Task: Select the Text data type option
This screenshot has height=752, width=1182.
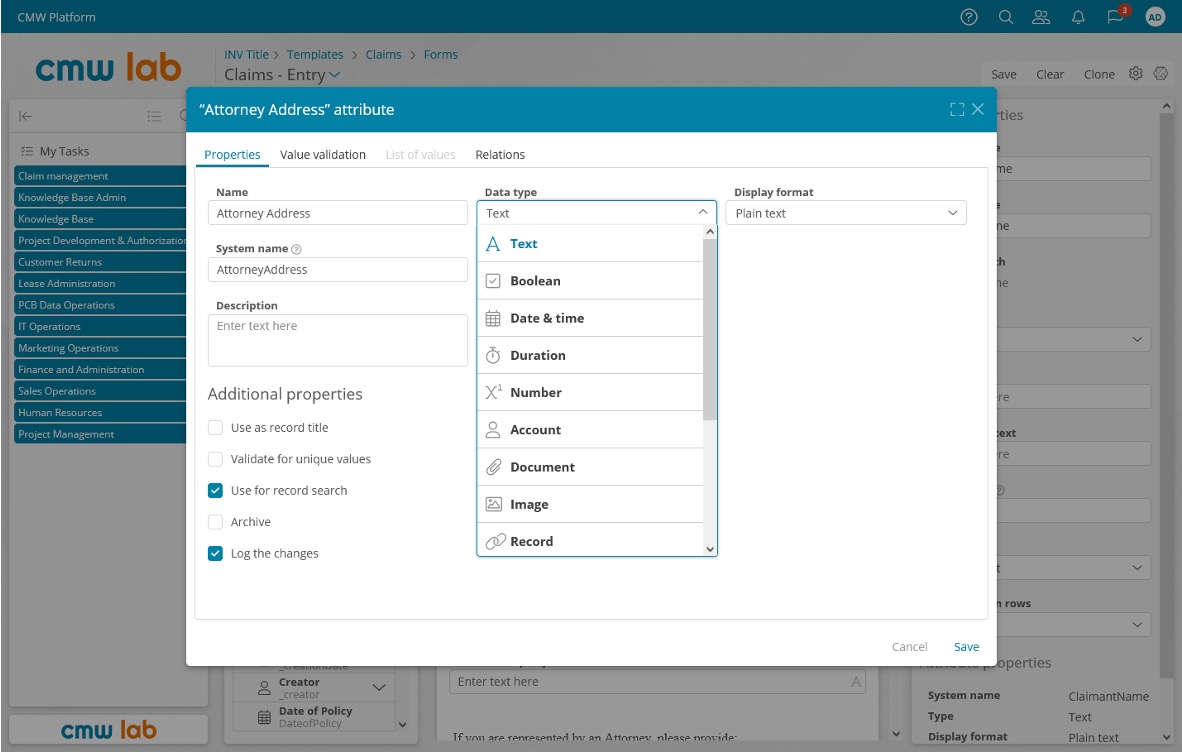Action: [x=590, y=243]
